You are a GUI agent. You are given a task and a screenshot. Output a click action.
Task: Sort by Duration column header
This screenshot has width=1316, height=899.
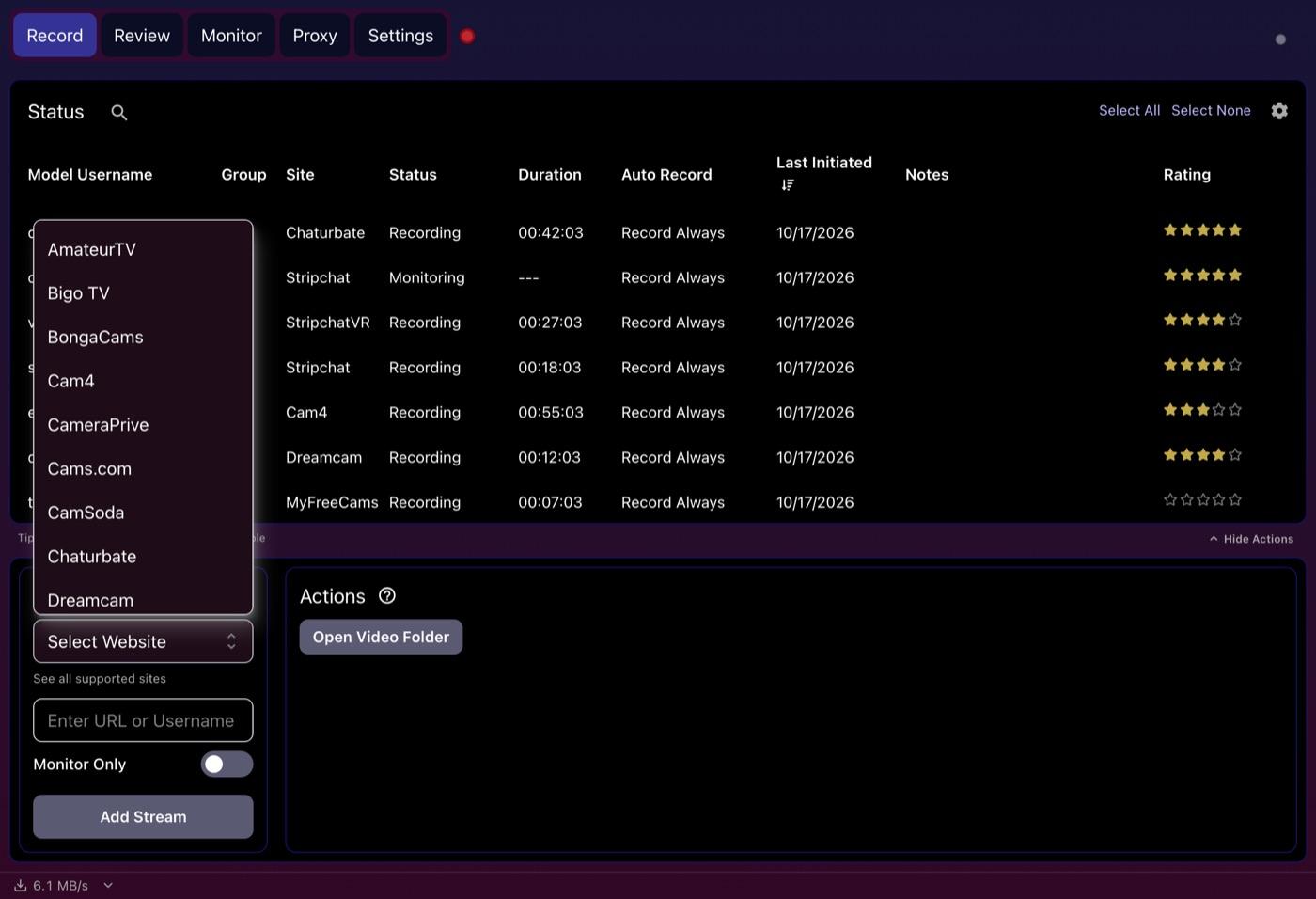550,175
